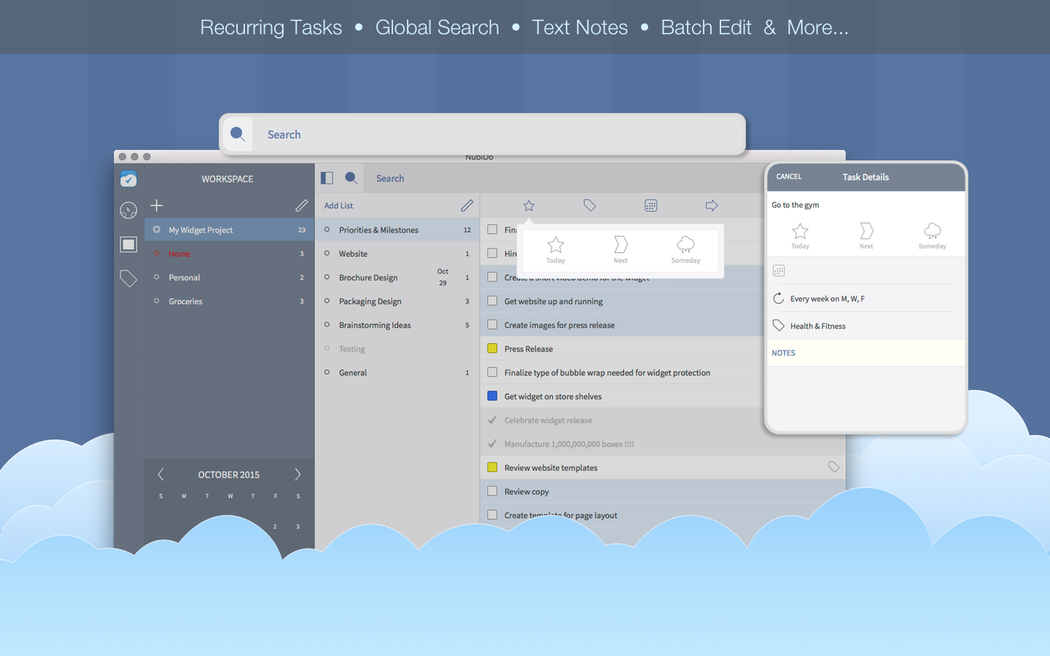
Task: Go to previous month in calendar
Action: 161,475
